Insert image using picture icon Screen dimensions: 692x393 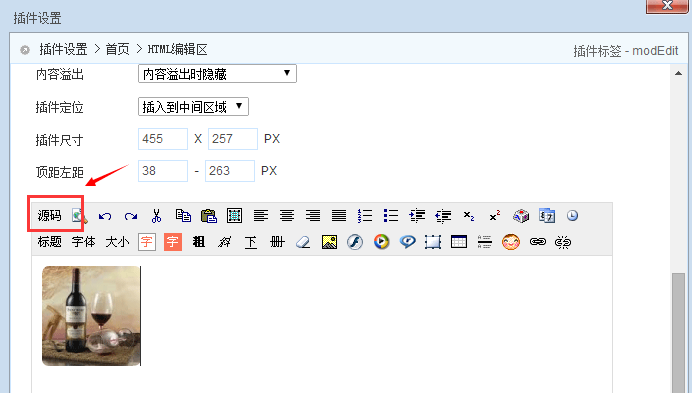[x=329, y=242]
